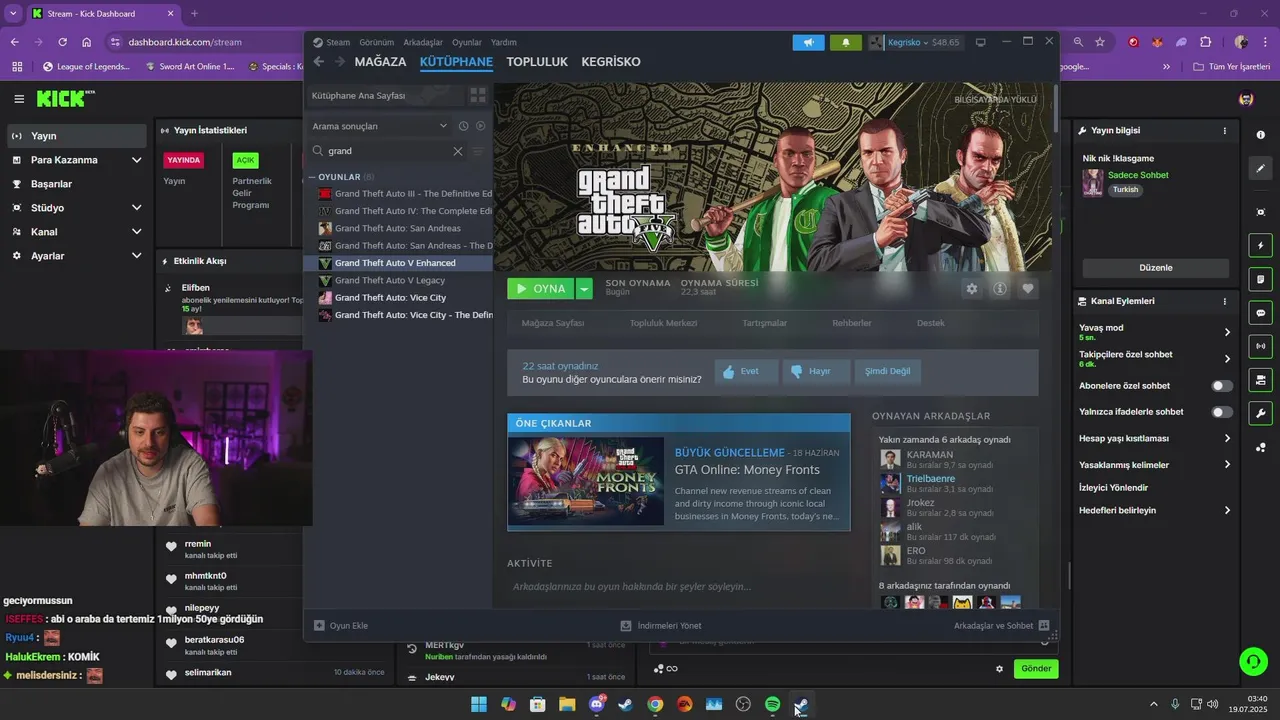Open Kick hamburger menu

(19, 99)
